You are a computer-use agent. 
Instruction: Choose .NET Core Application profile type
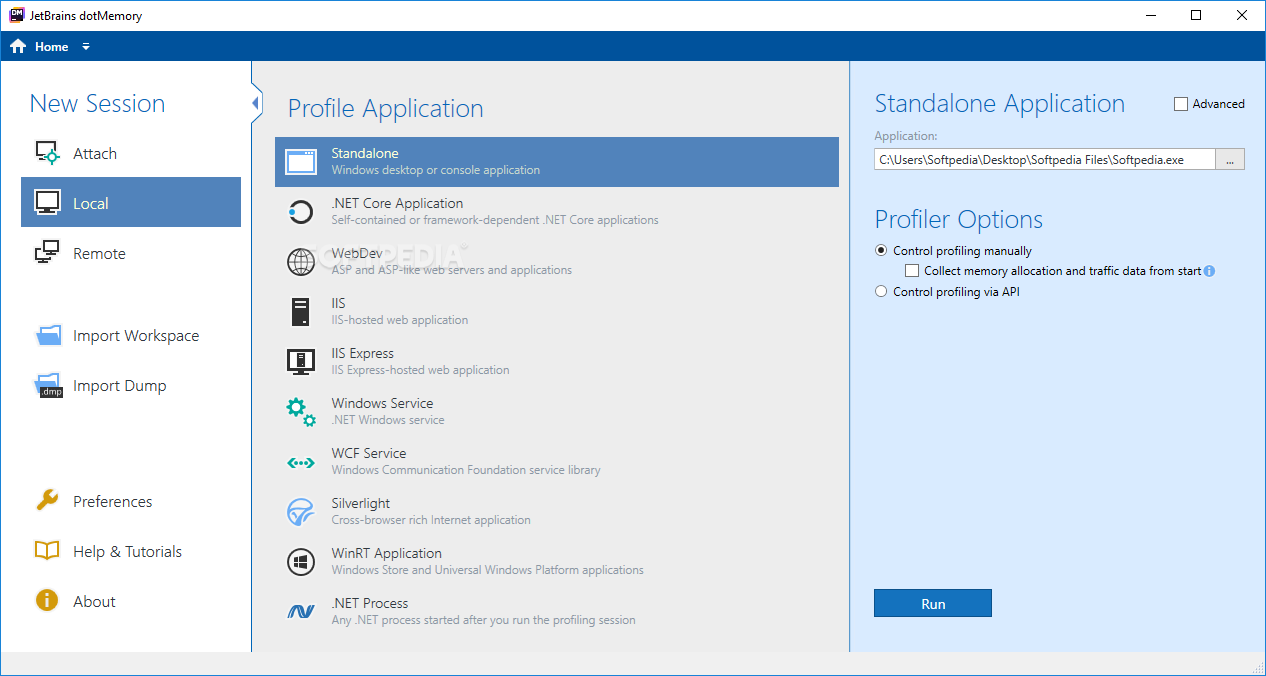(557, 212)
